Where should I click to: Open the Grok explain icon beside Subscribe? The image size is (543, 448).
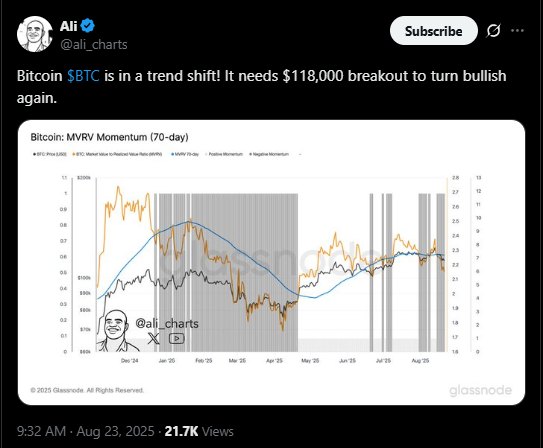(493, 31)
